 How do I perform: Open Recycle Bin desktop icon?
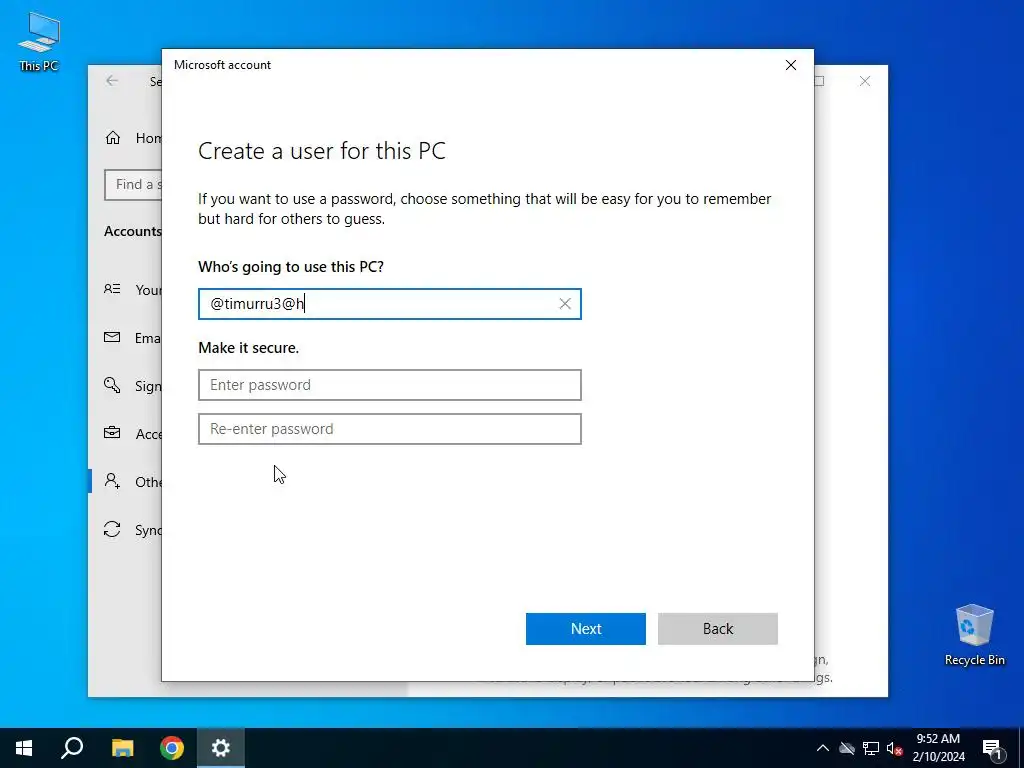(974, 635)
